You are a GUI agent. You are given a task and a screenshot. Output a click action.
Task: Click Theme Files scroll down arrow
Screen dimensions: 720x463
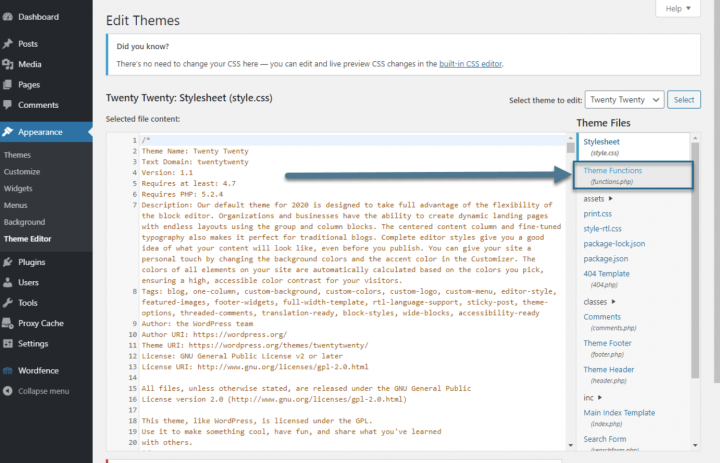click(695, 445)
